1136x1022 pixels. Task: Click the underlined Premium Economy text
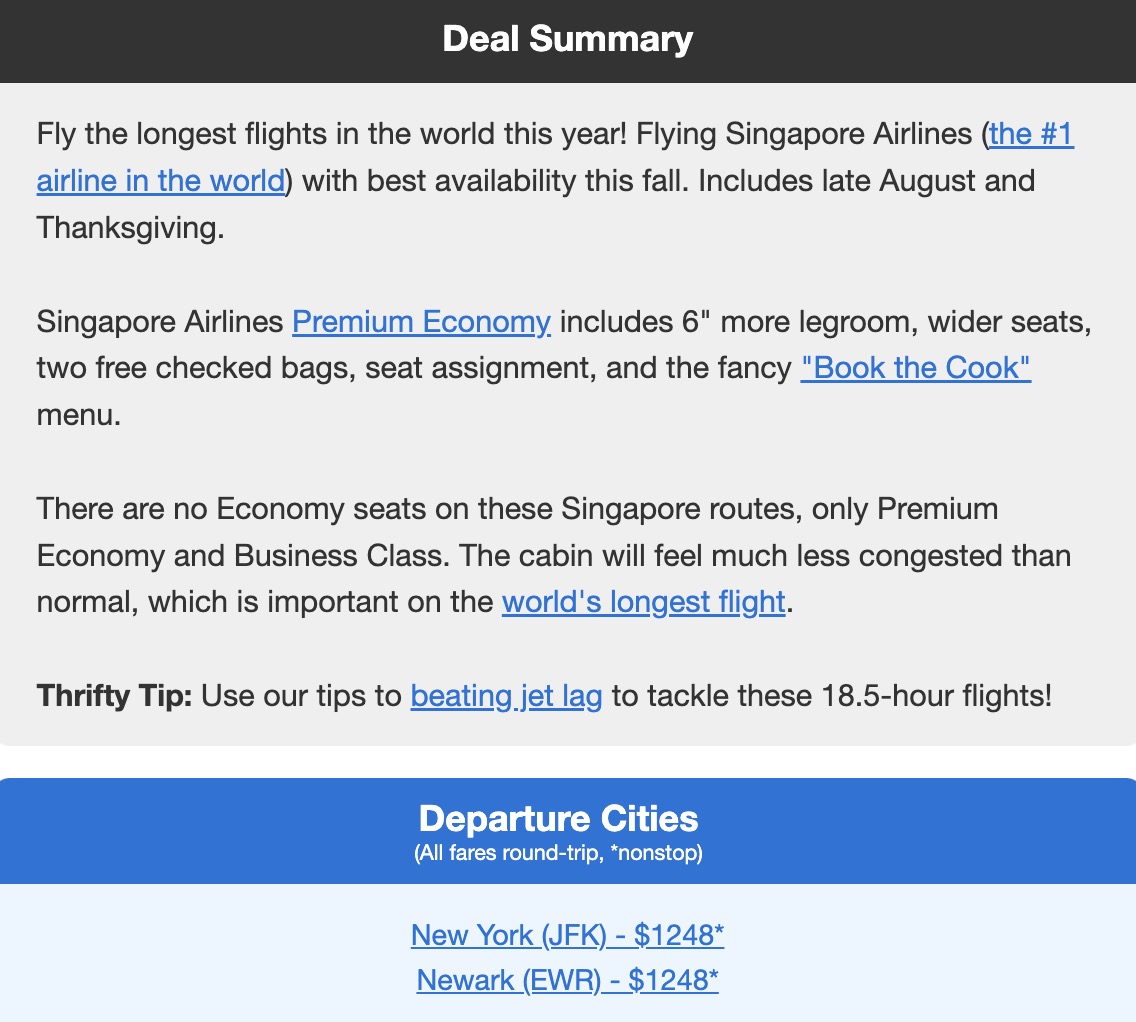tap(420, 322)
